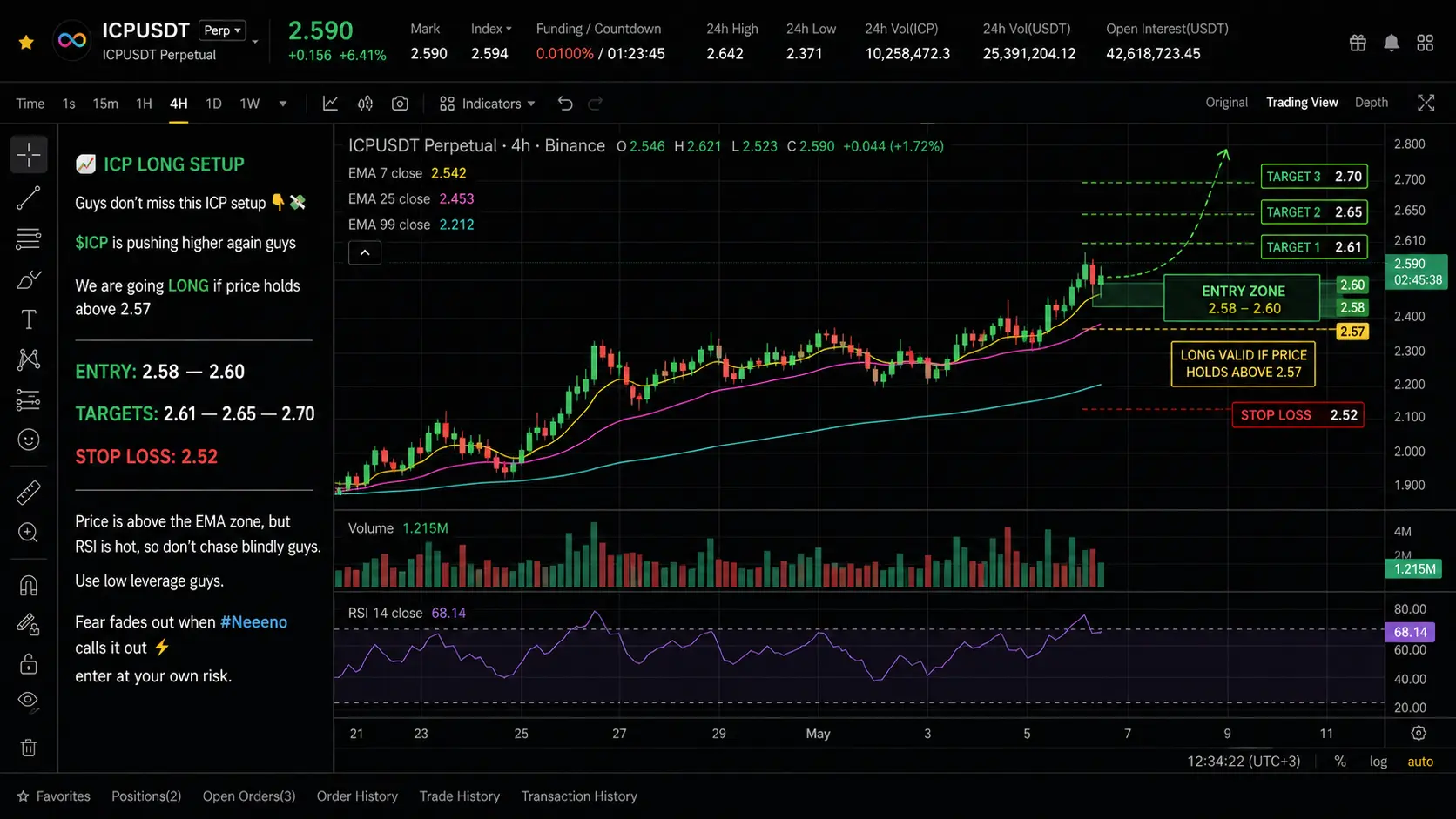Image resolution: width=1456 pixels, height=819 pixels.
Task: Open the emoji icons tool
Action: (x=29, y=440)
